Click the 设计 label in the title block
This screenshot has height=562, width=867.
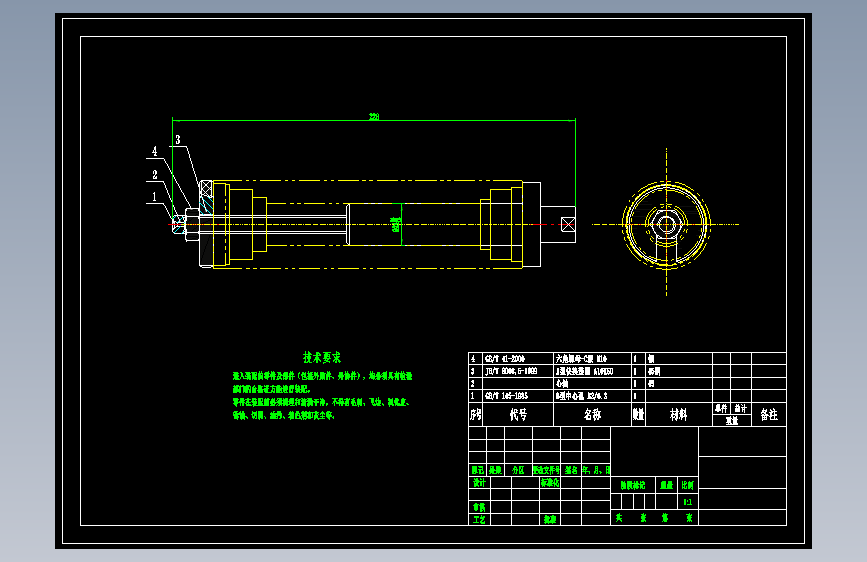point(479,482)
